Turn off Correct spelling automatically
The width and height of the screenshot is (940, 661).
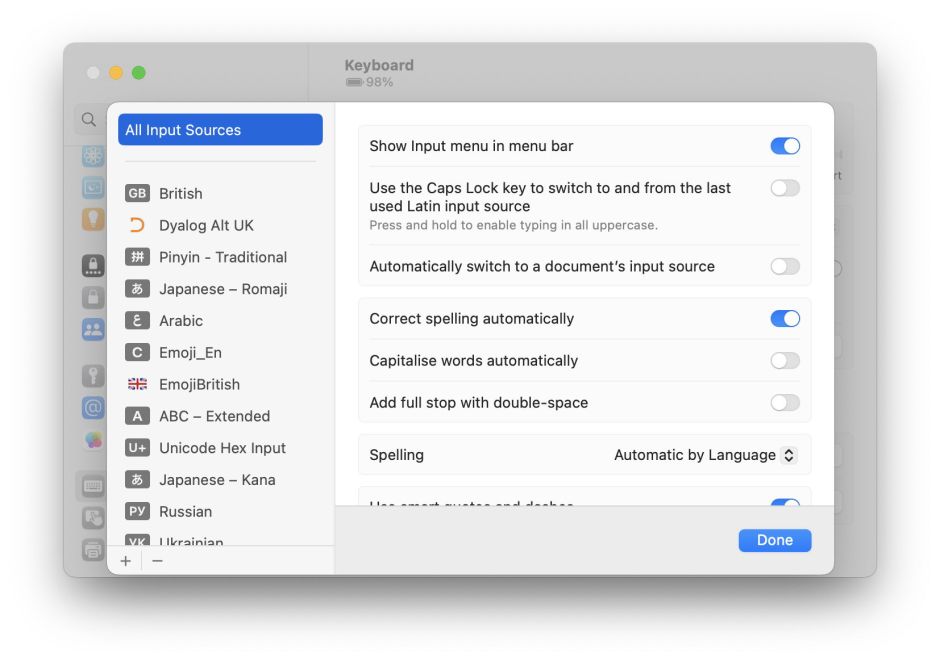(x=785, y=319)
